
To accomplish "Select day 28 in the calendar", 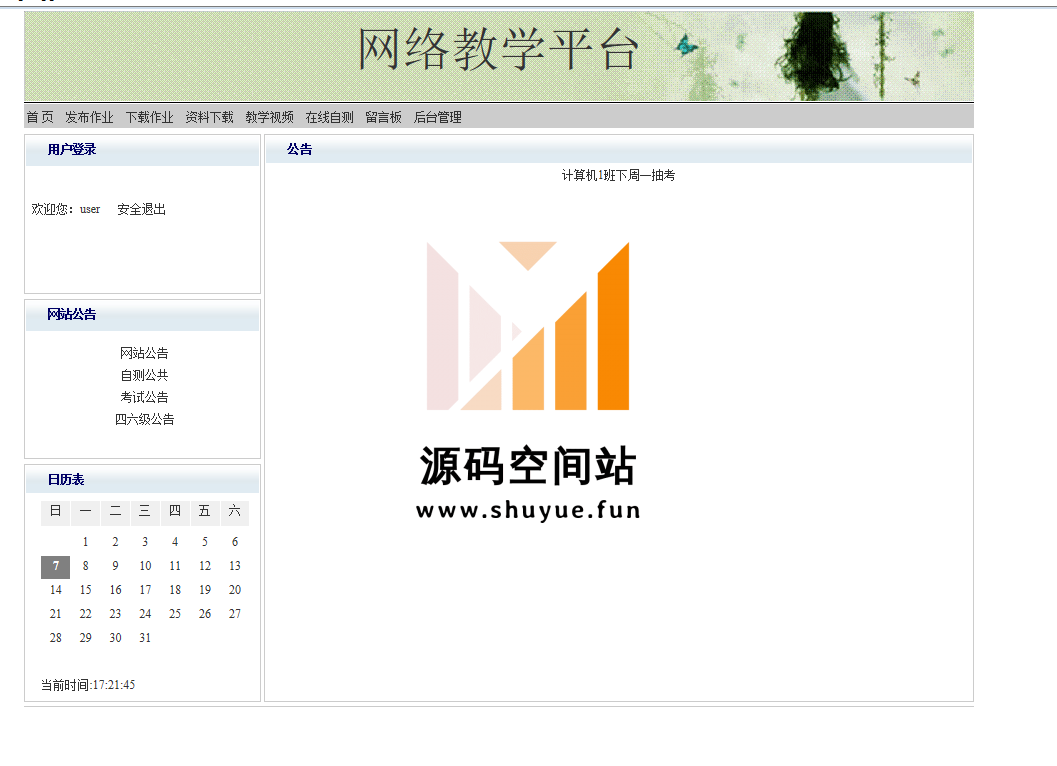I will (55, 638).
